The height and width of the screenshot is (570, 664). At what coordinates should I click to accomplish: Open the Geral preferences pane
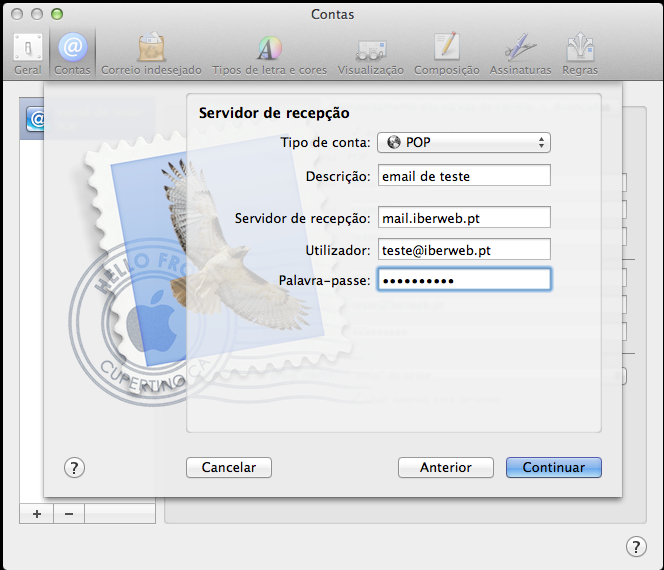tap(27, 54)
